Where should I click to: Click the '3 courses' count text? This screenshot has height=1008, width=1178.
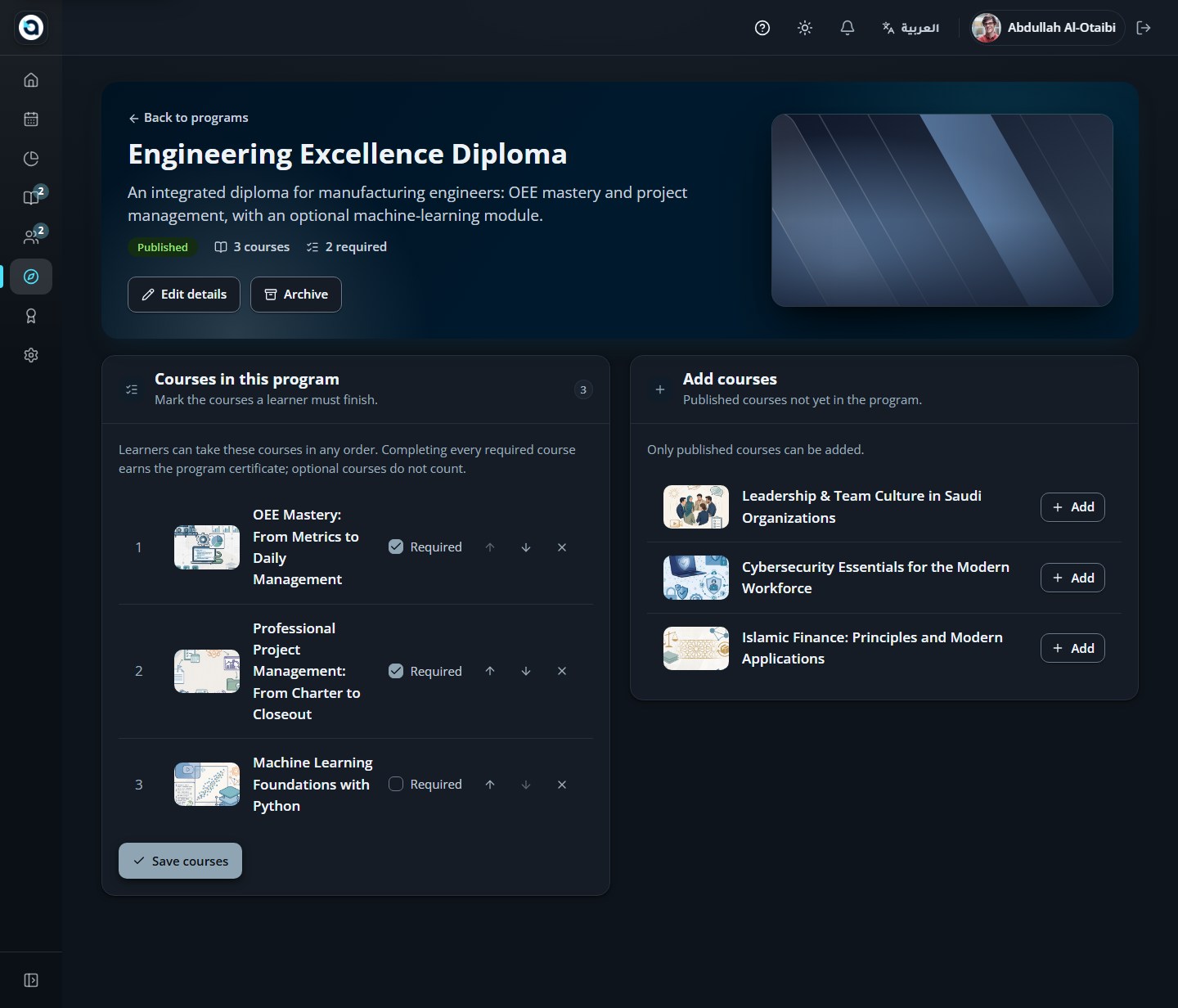click(x=261, y=247)
